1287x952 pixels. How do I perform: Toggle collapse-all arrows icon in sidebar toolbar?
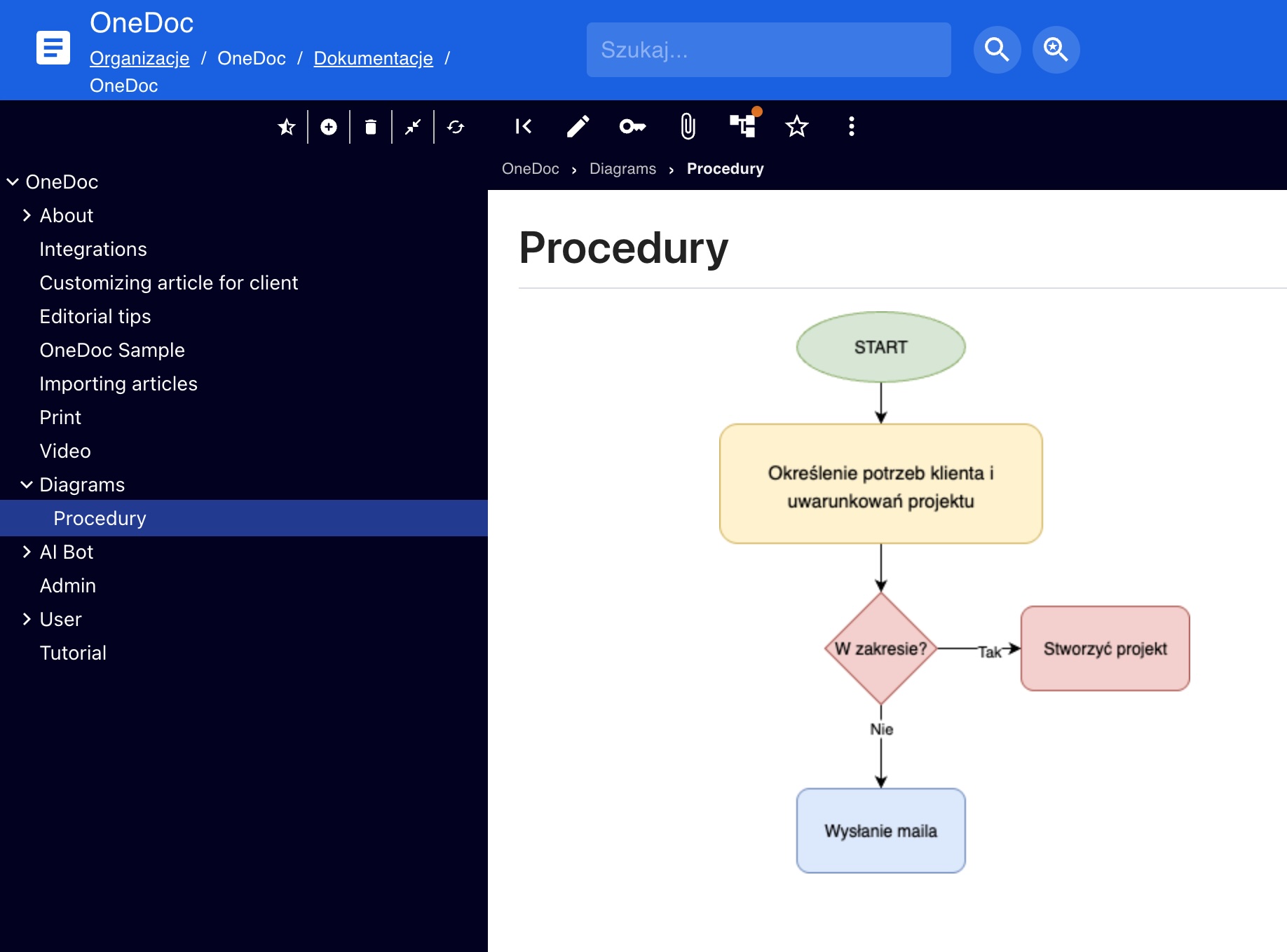point(413,127)
